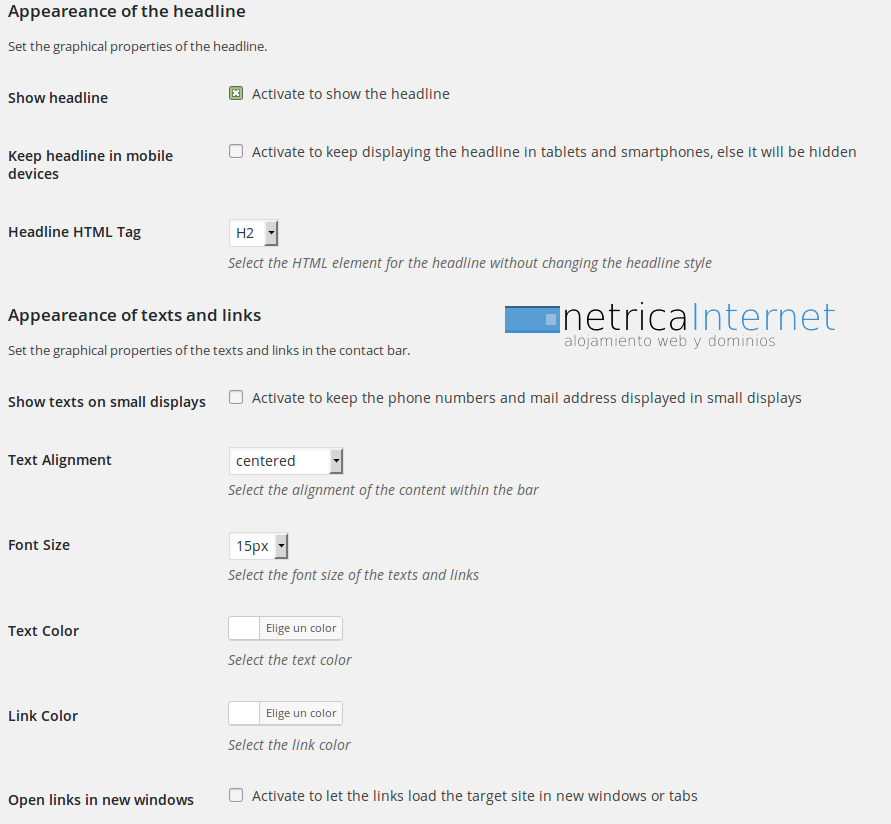
Task: Enable Open links in new windows checkbox
Action: 236,795
